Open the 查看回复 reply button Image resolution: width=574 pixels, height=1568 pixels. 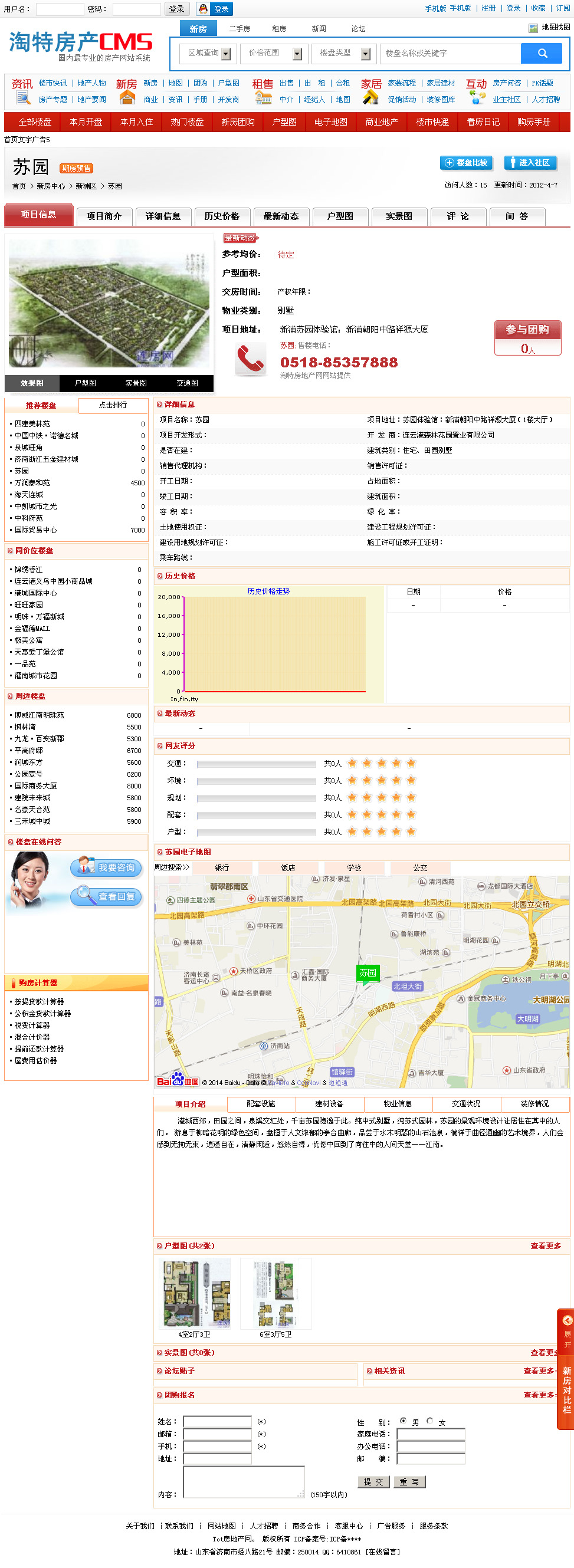click(x=107, y=896)
